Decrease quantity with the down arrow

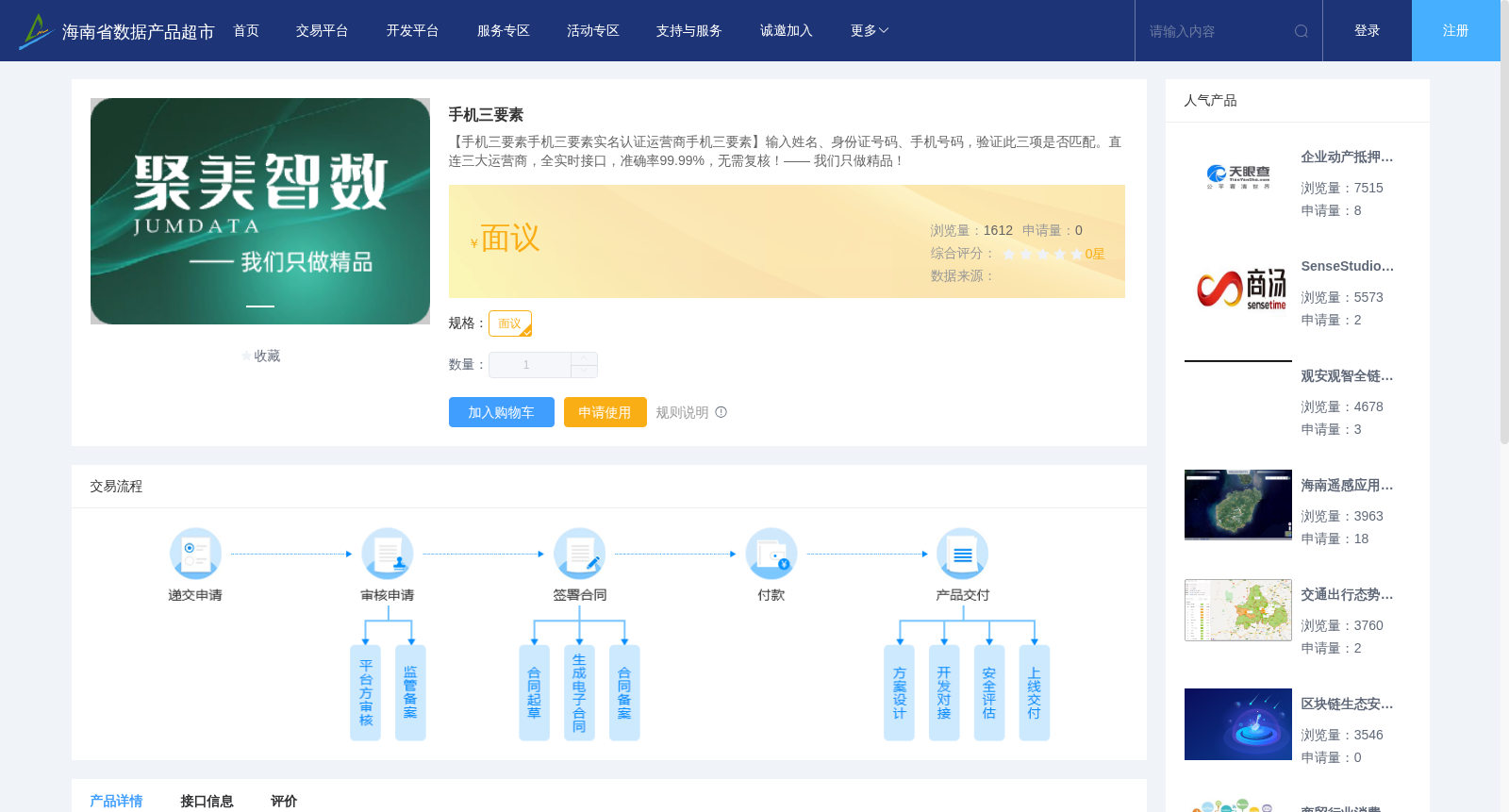pos(584,372)
